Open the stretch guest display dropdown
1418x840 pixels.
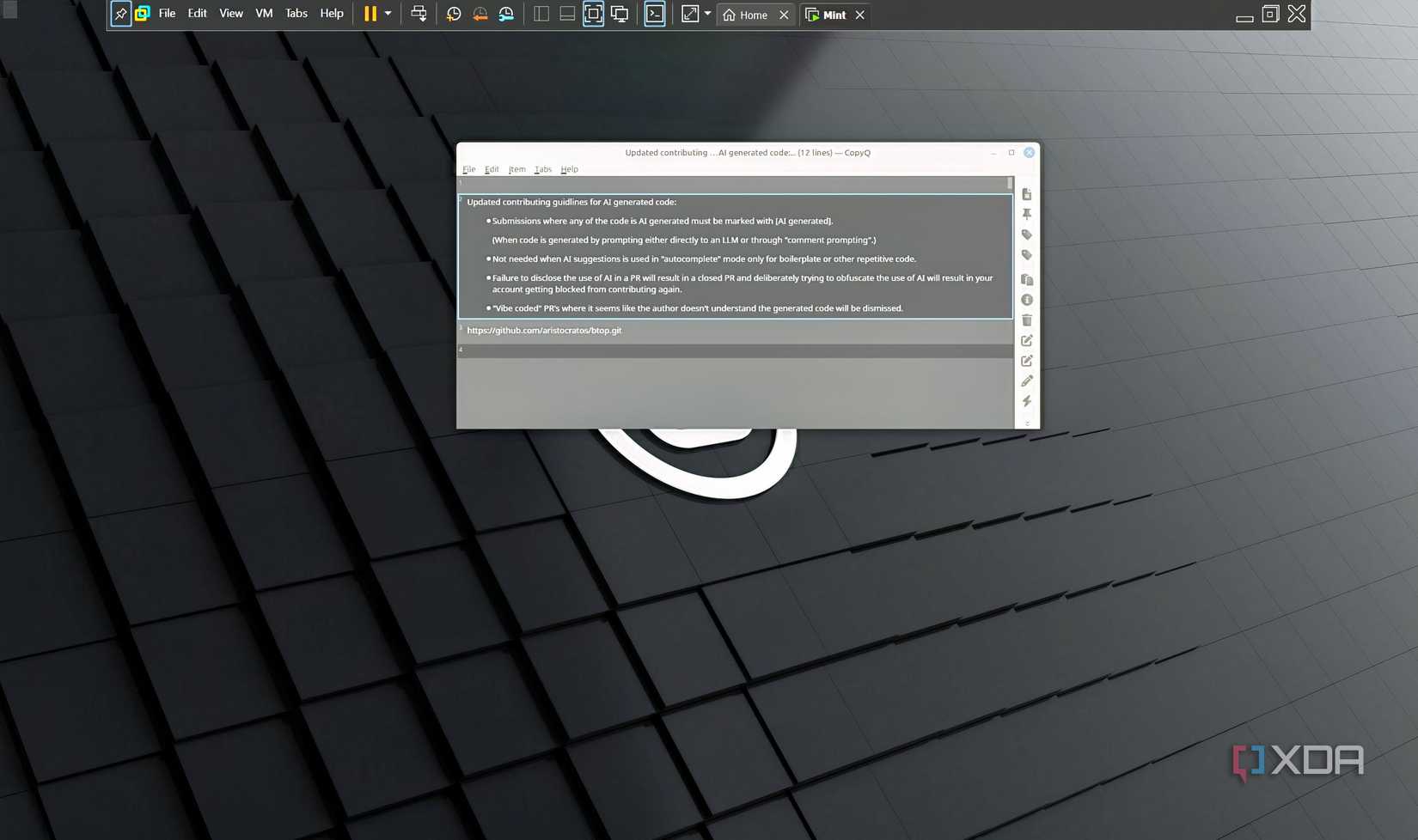[x=707, y=14]
